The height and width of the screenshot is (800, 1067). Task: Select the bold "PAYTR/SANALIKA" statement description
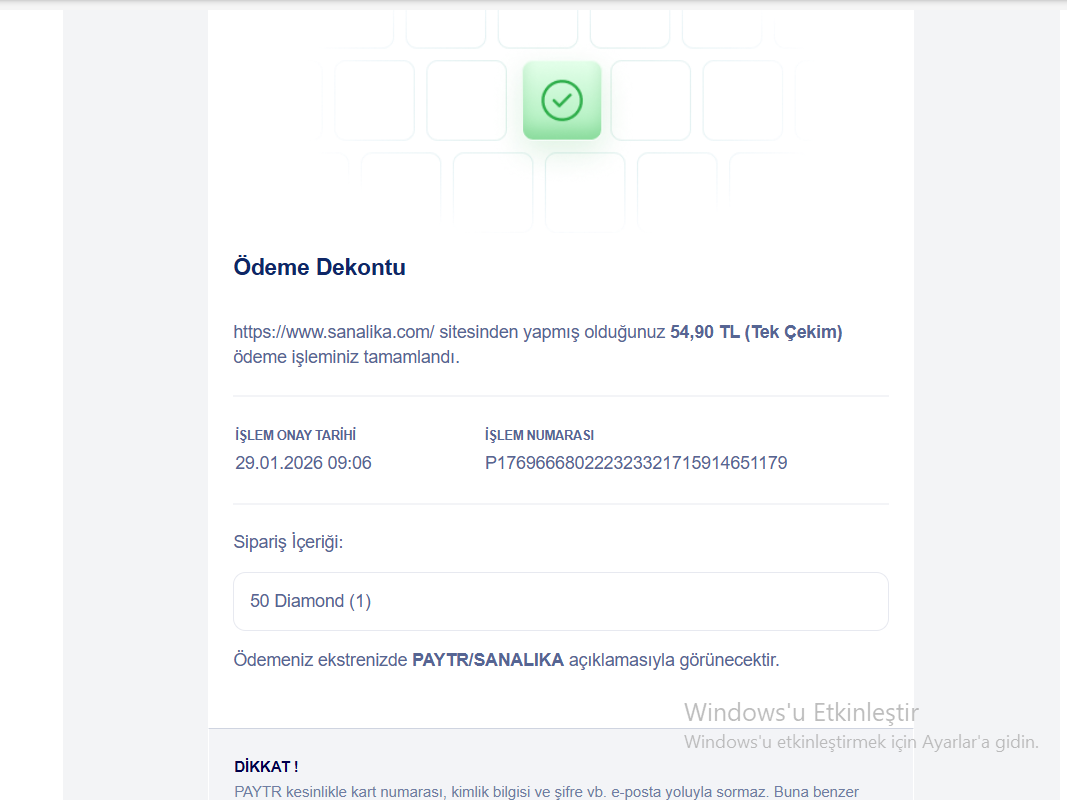488,660
